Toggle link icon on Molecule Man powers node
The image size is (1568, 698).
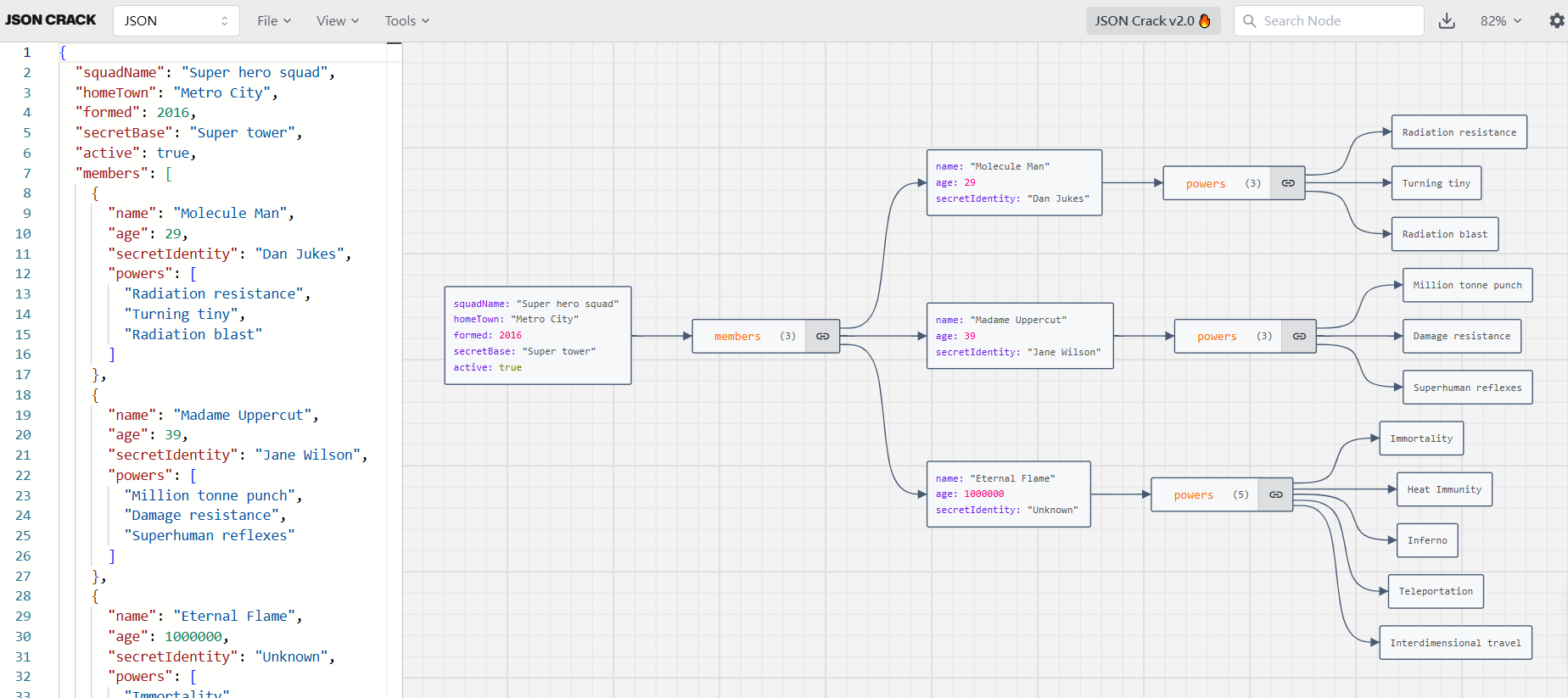click(x=1288, y=183)
